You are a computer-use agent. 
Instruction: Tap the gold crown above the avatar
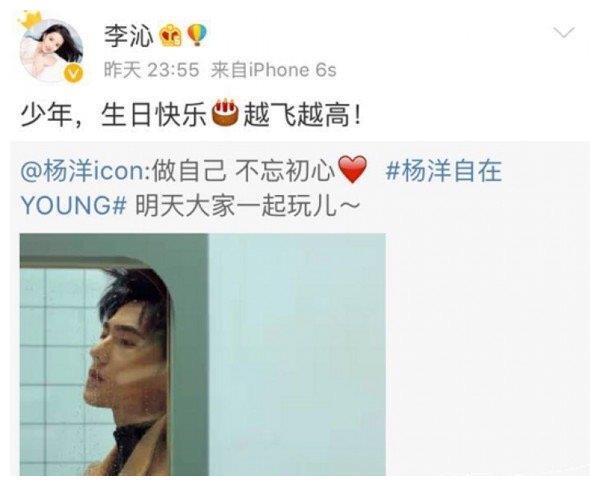point(29,20)
